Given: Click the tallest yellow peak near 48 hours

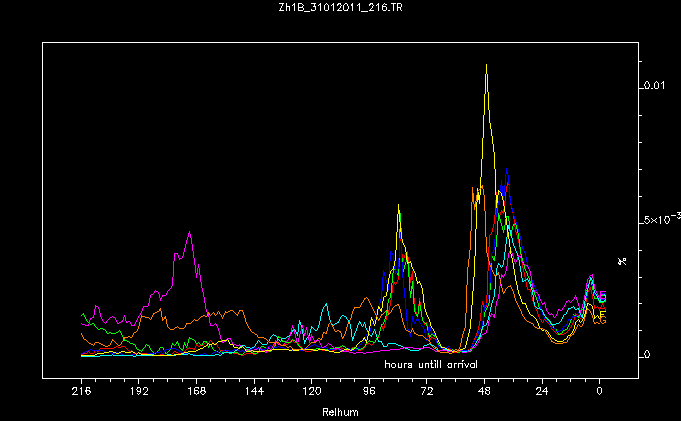Looking at the screenshot, I should 486,66.
